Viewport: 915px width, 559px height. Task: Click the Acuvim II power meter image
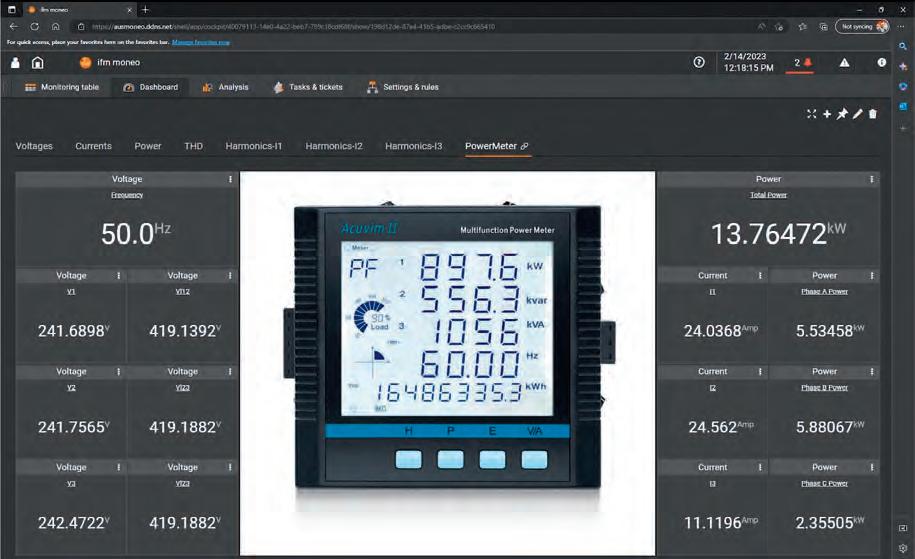[448, 363]
